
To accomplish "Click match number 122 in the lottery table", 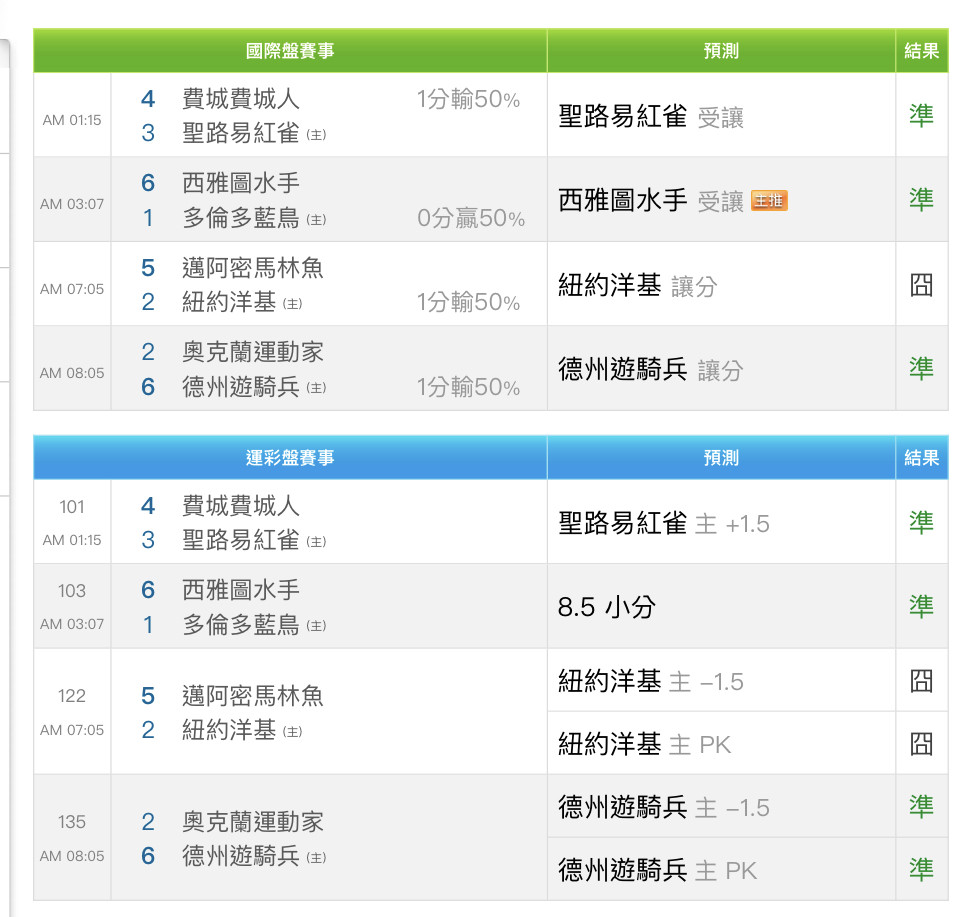I will 72,696.
